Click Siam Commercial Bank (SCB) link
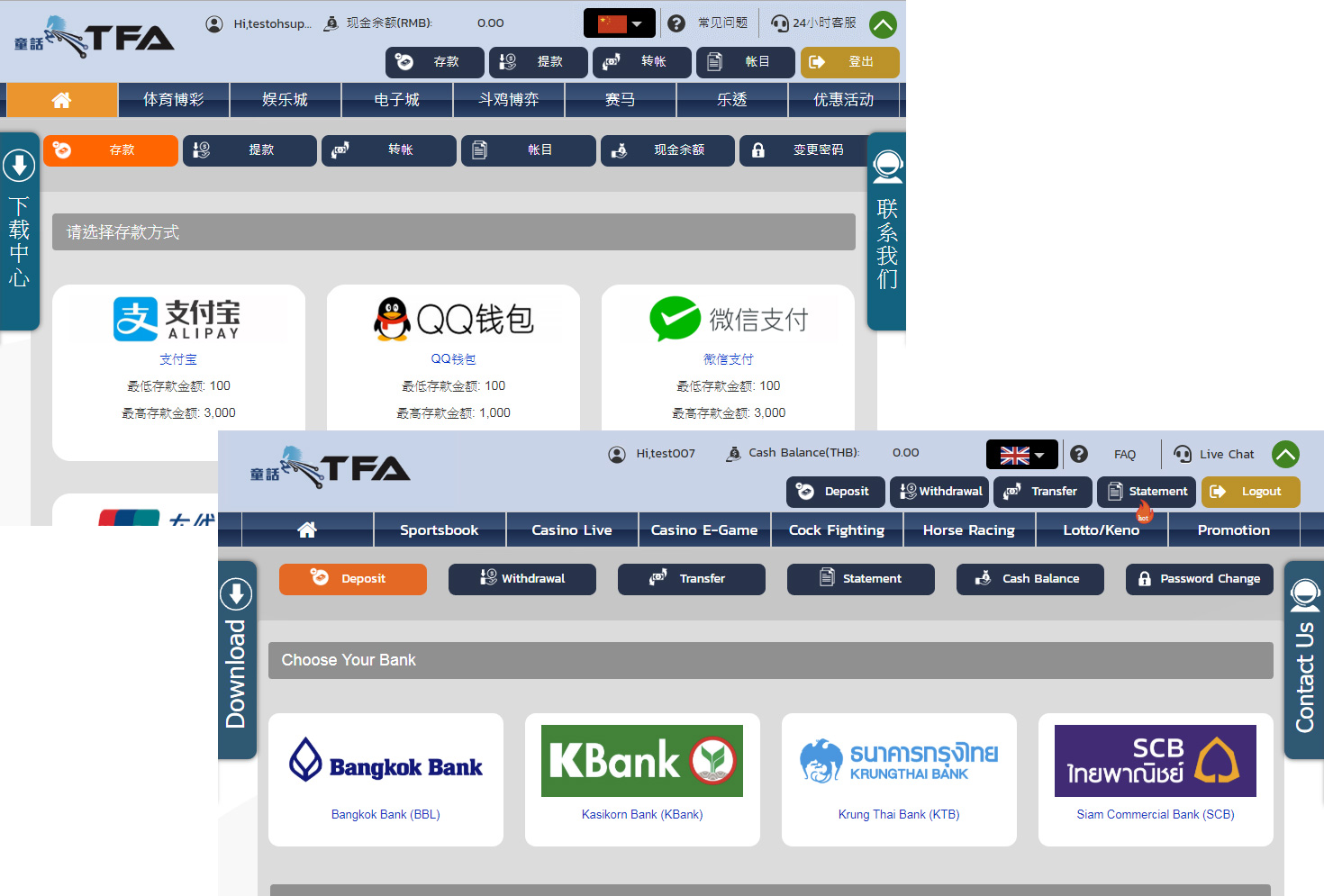 pyautogui.click(x=1156, y=814)
